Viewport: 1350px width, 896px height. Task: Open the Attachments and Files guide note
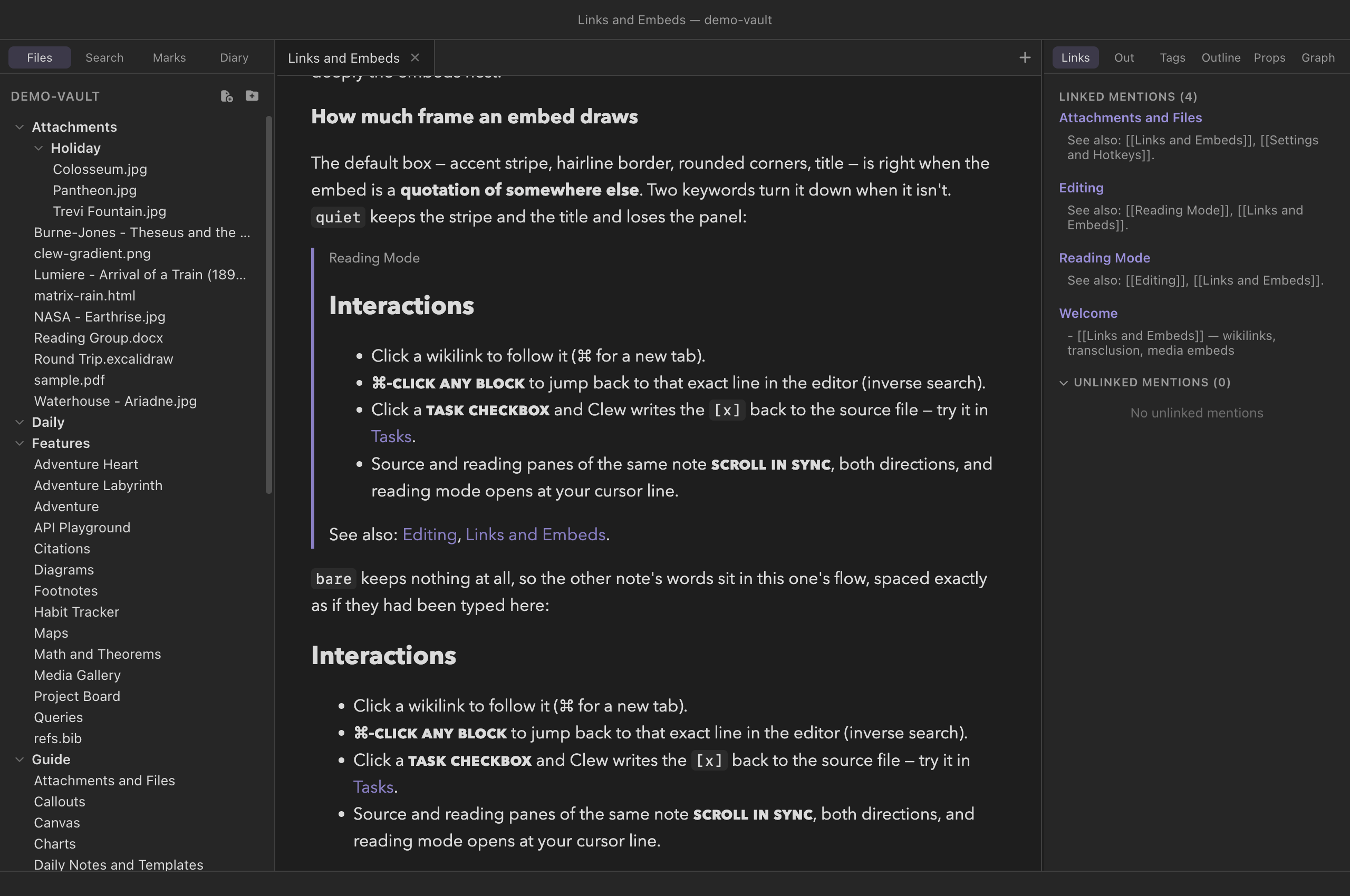click(x=104, y=781)
